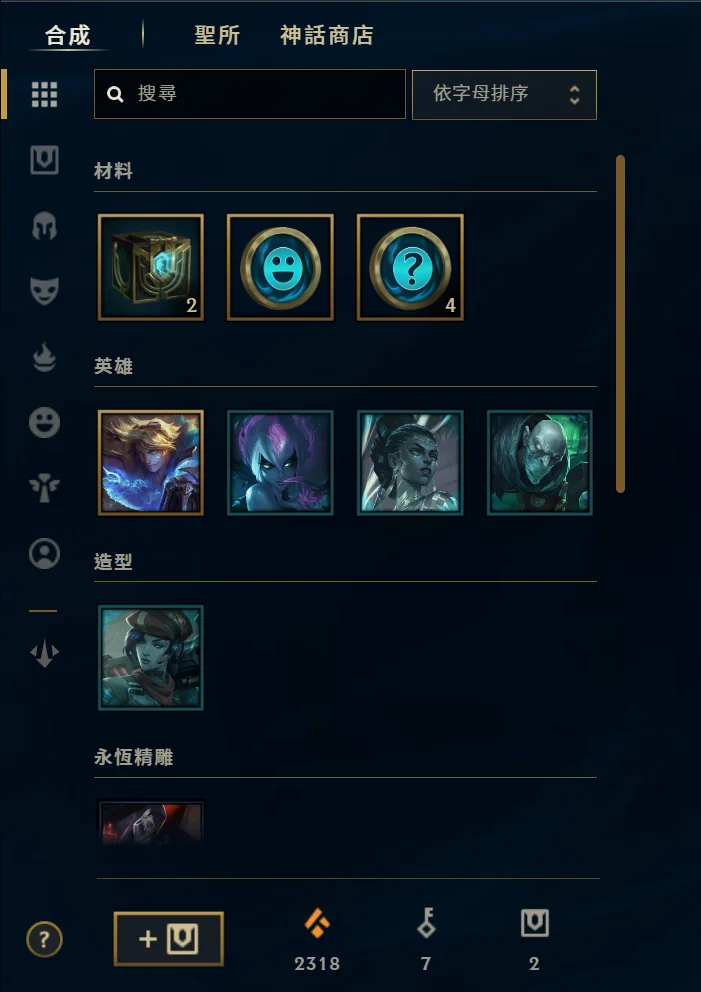Filter by the flame icon in sidebar
The height and width of the screenshot is (992, 701).
coord(44,359)
